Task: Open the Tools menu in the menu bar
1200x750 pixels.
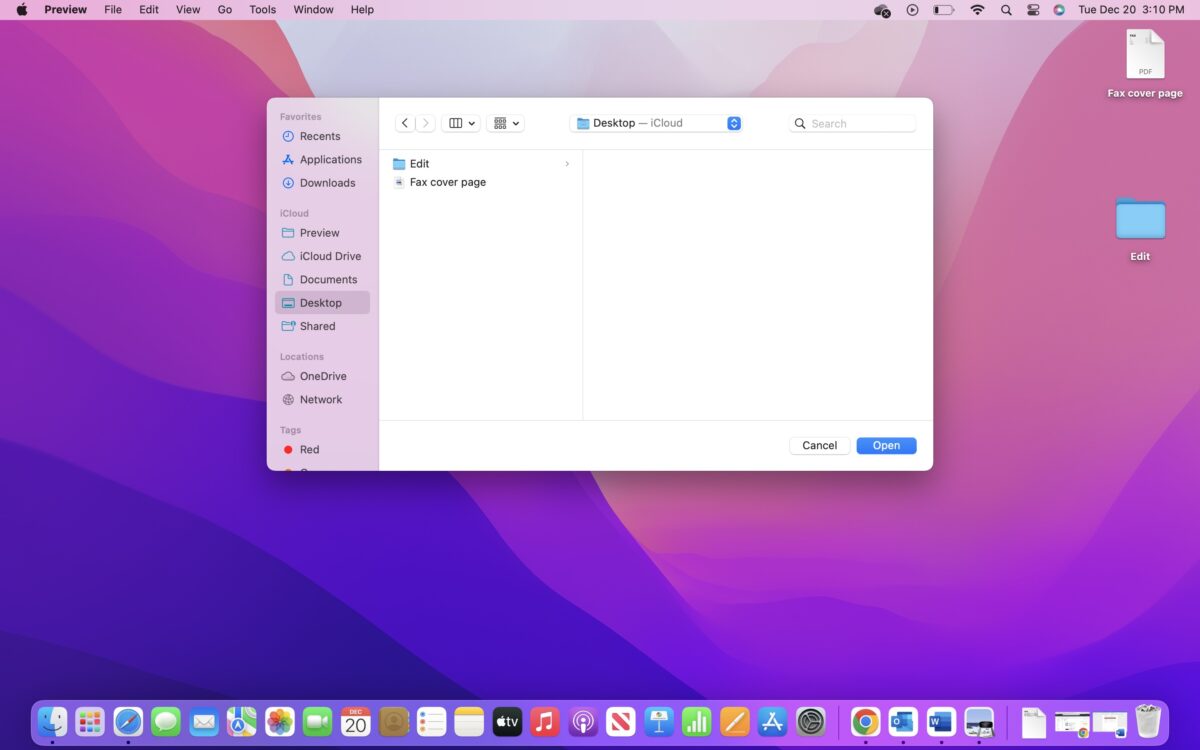Action: pos(262,10)
